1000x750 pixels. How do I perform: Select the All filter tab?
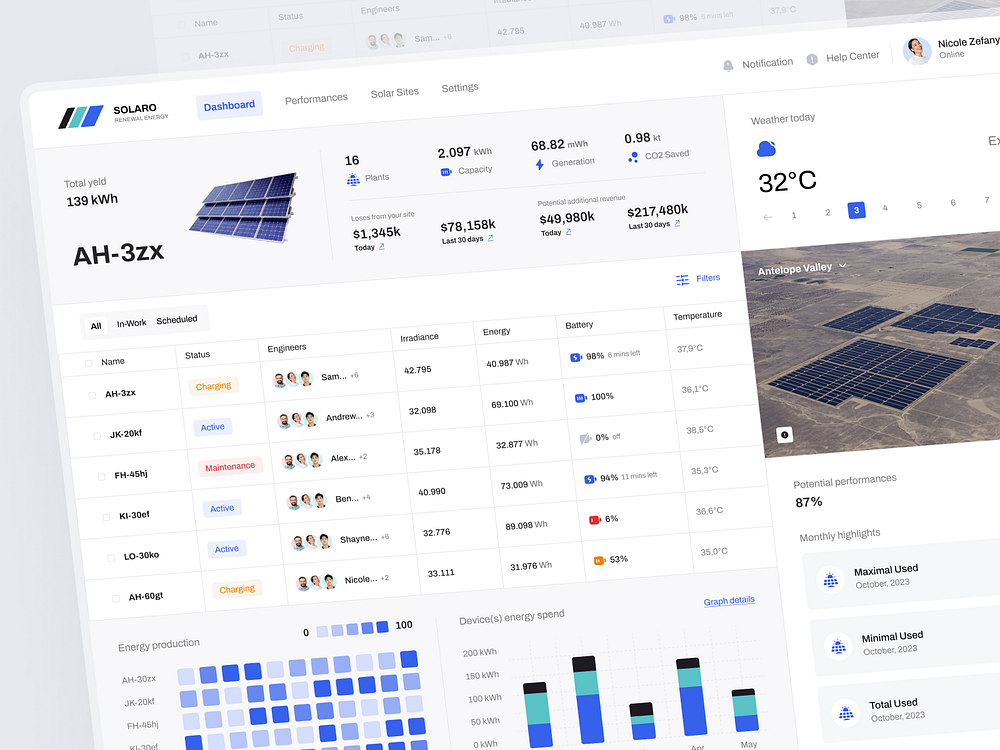point(96,326)
